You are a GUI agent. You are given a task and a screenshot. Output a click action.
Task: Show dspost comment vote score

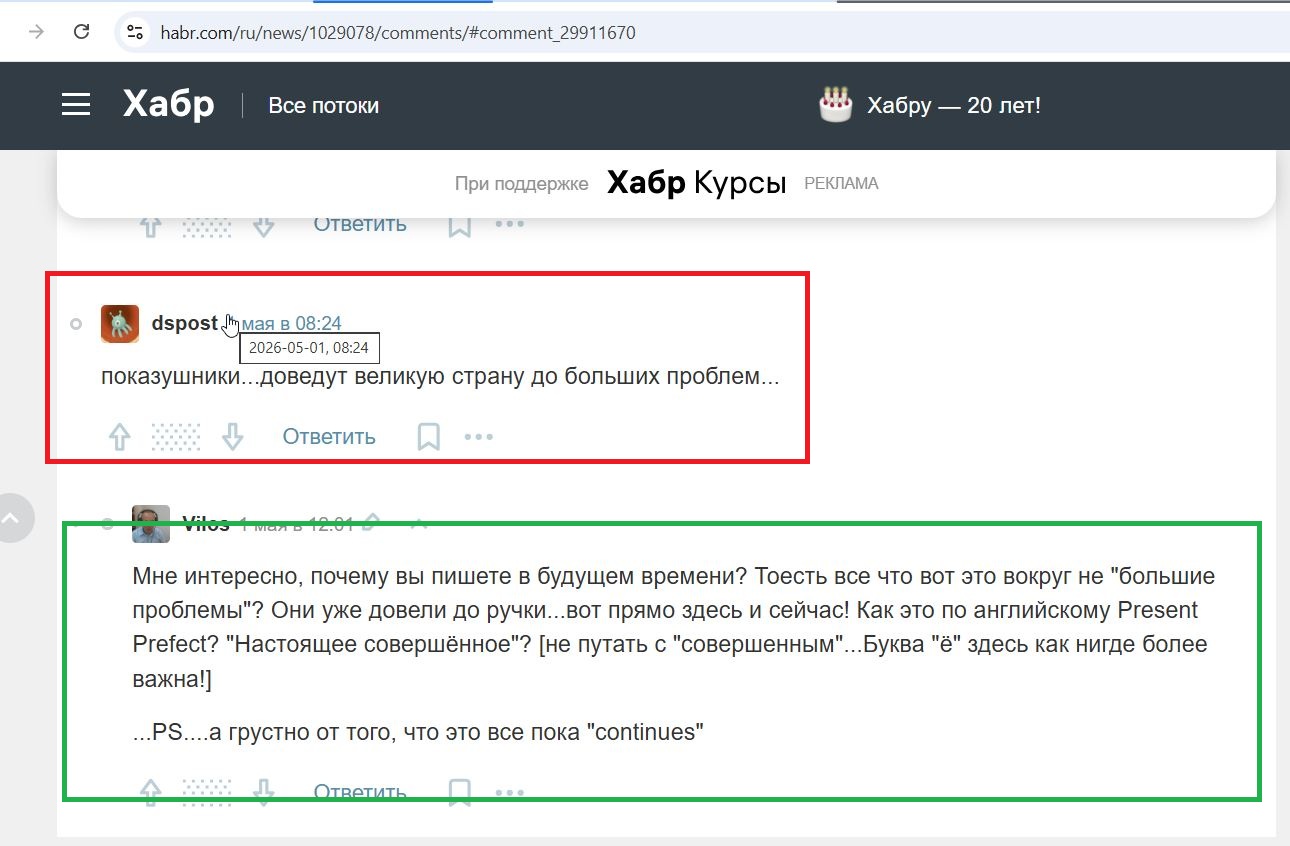176,437
